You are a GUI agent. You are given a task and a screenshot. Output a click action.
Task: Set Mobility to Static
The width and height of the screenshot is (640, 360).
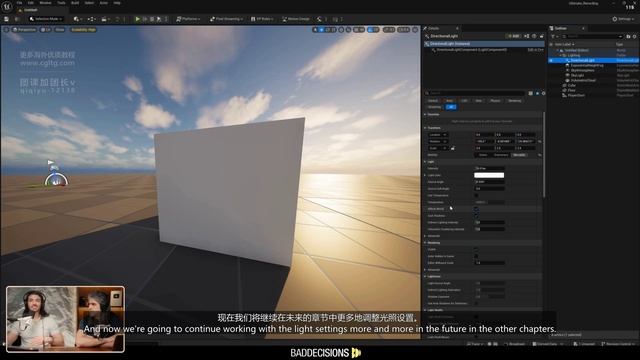pyautogui.click(x=483, y=155)
